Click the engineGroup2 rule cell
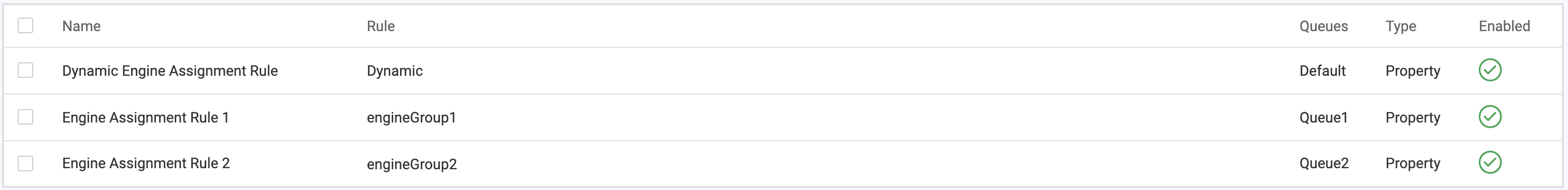The width and height of the screenshot is (1568, 190). point(411,164)
